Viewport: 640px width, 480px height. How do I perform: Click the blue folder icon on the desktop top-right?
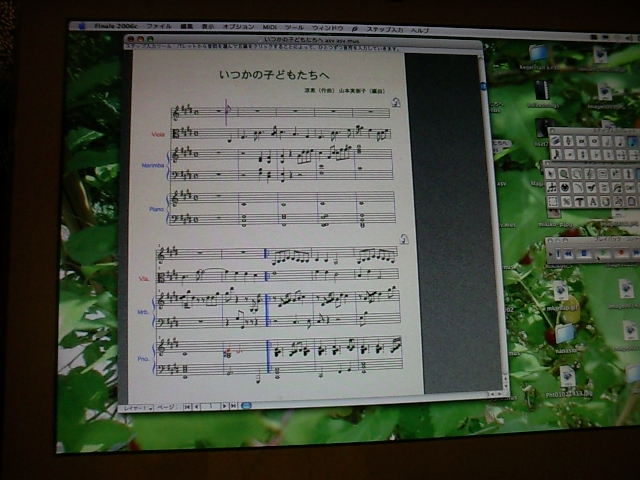(538, 53)
